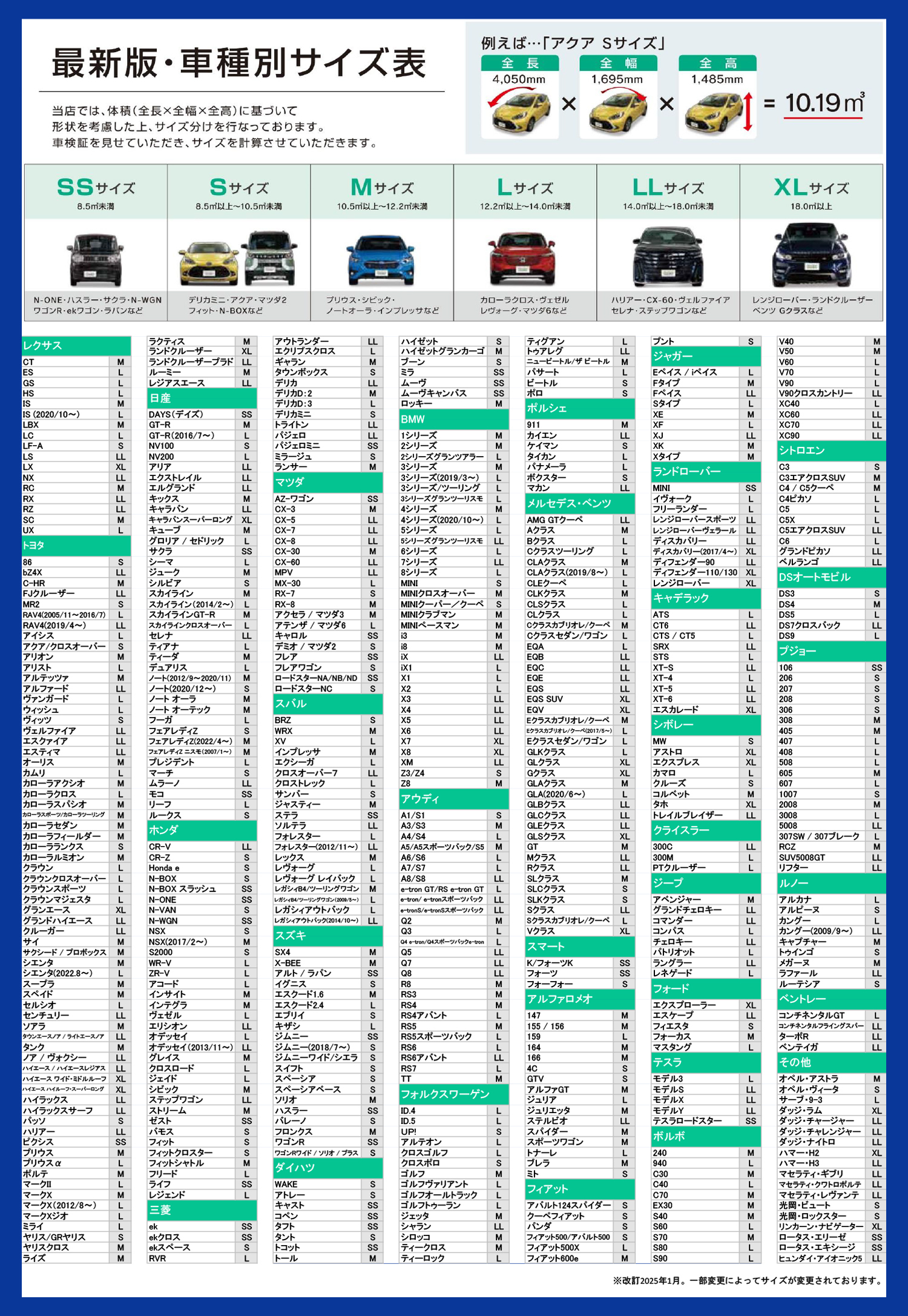
Task: Select the "日産" brand header
Action: pyautogui.click(x=202, y=398)
